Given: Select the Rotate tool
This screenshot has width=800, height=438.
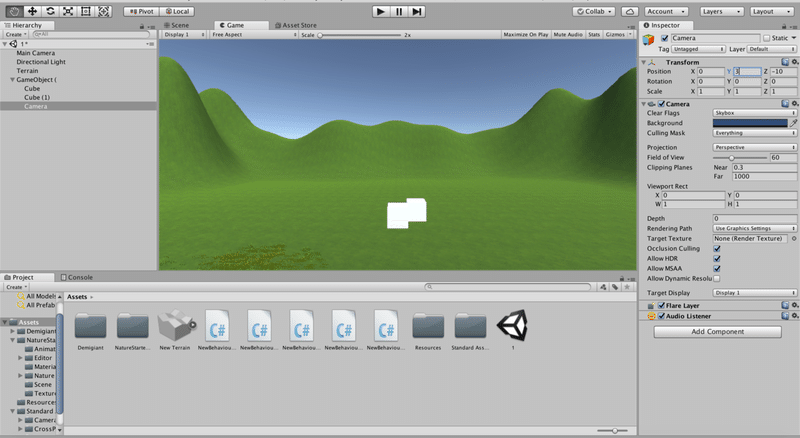Looking at the screenshot, I should (x=50, y=11).
